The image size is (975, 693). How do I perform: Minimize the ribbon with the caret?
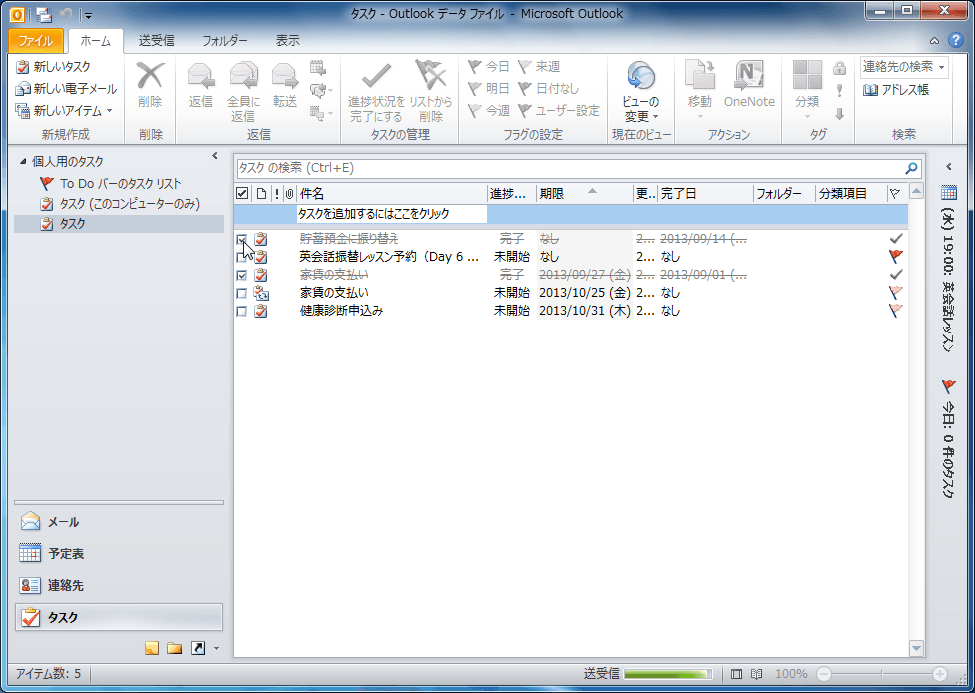coord(934,41)
